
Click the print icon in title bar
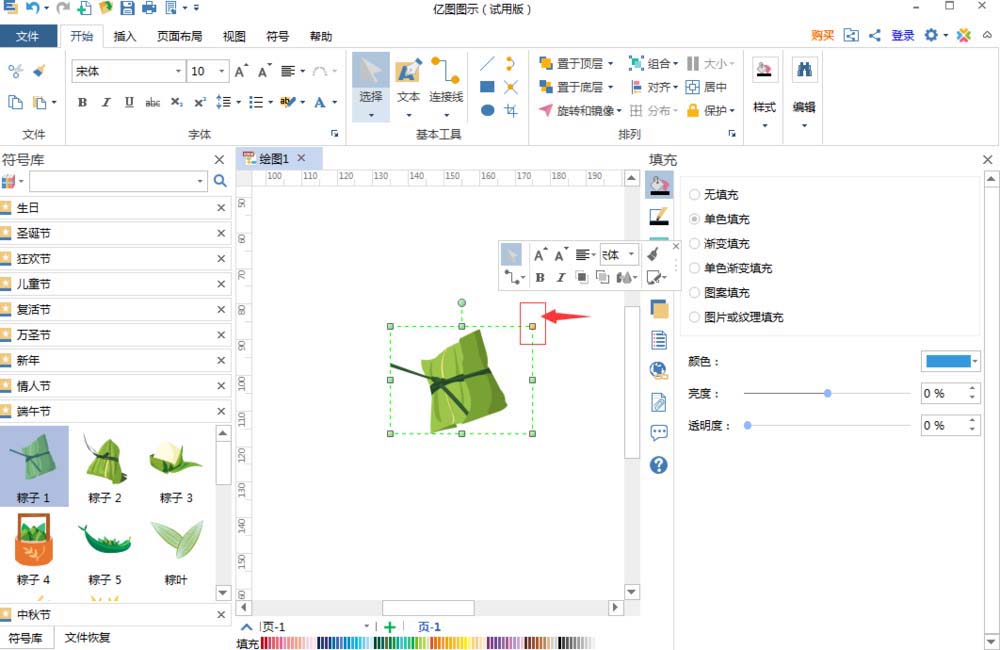pos(149,8)
